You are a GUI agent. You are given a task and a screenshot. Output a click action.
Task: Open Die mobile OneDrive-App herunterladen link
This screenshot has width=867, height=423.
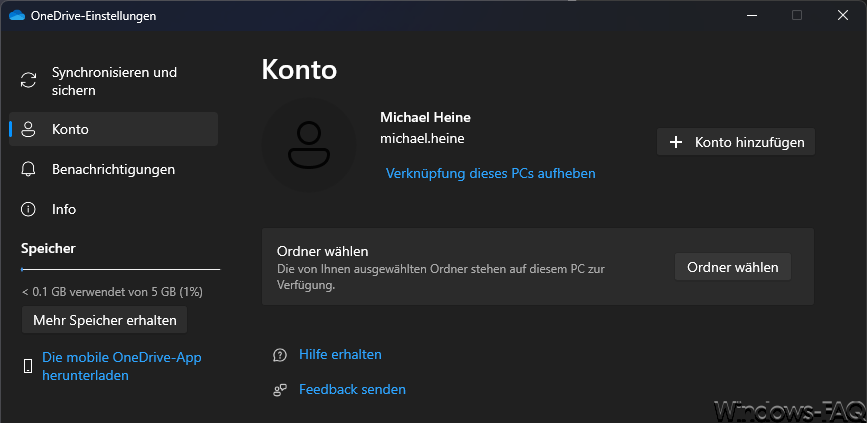click(122, 366)
